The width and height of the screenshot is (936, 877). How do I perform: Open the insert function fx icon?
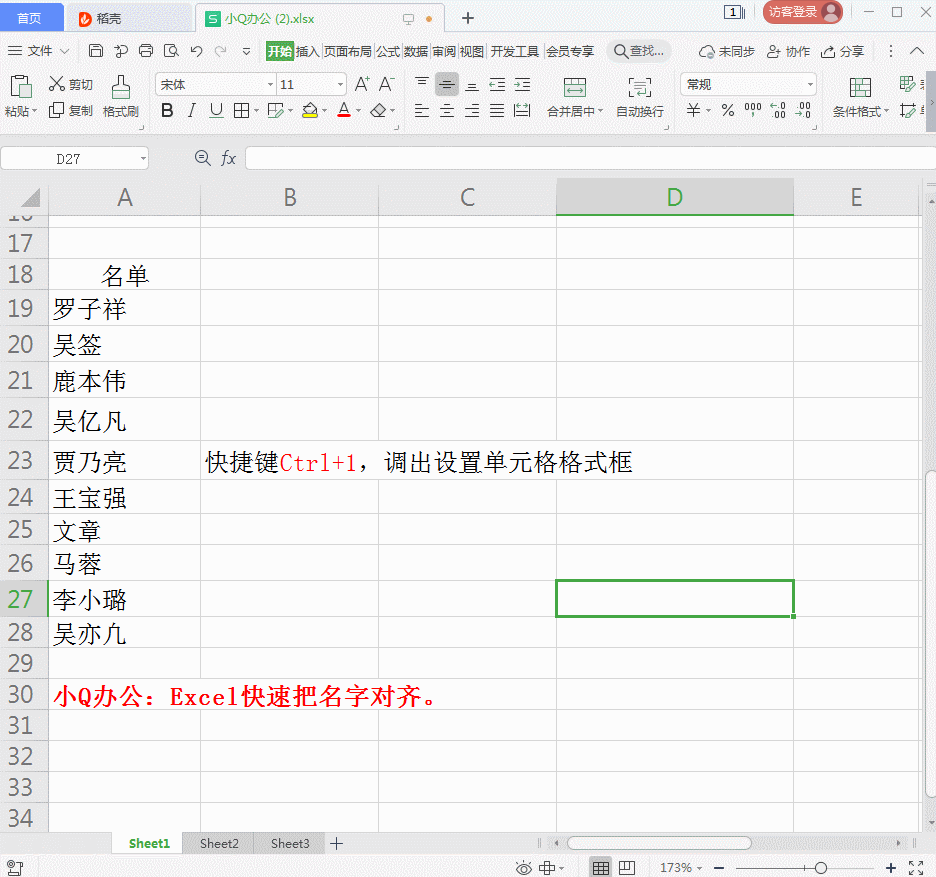229,158
